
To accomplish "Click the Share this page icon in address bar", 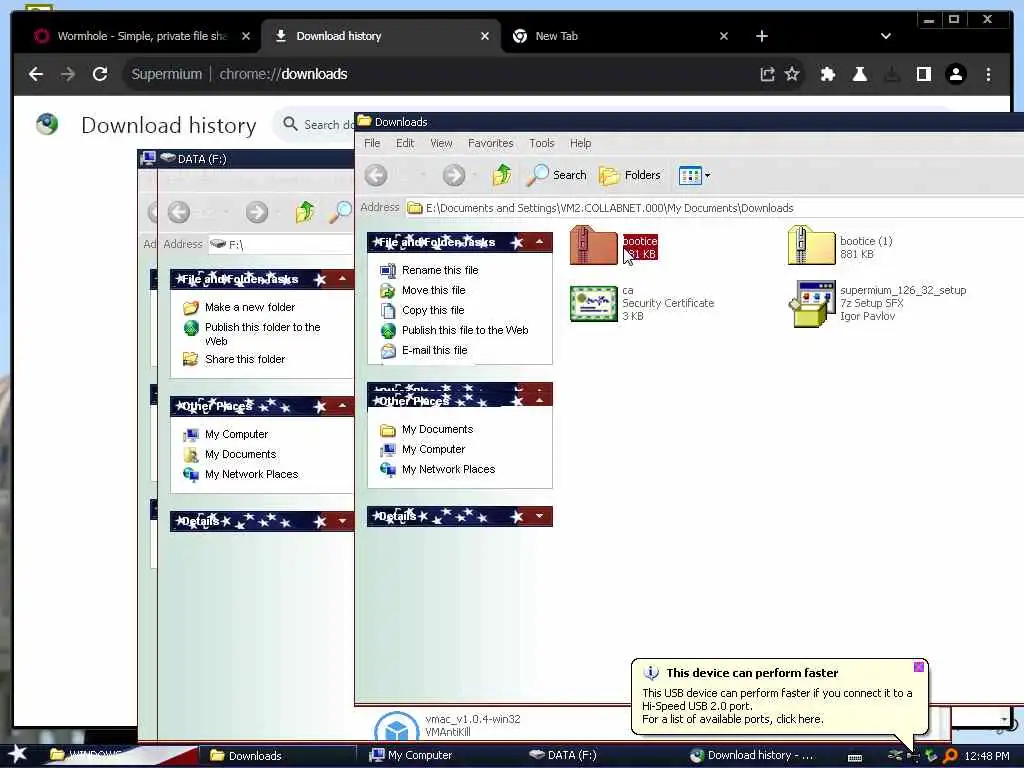I will click(767, 74).
